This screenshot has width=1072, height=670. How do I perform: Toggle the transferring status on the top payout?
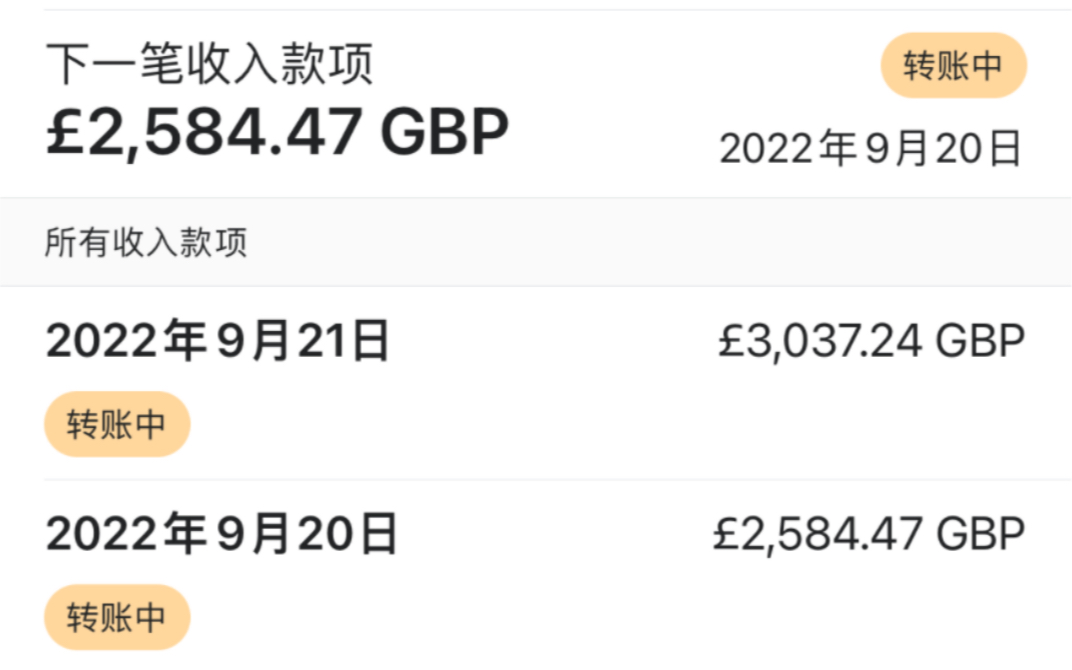[952, 65]
